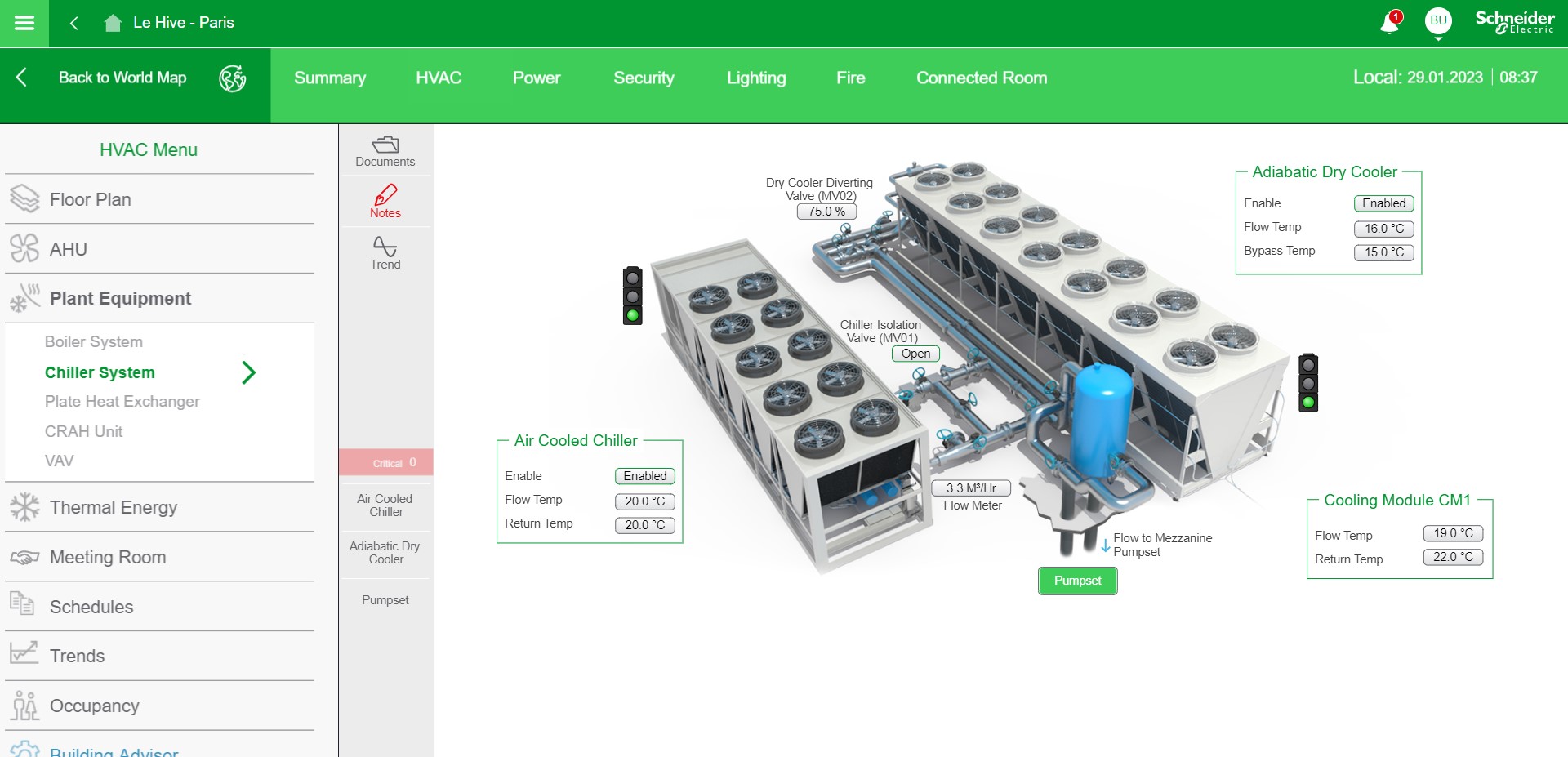Expand Chiller System with the green chevron

249,372
